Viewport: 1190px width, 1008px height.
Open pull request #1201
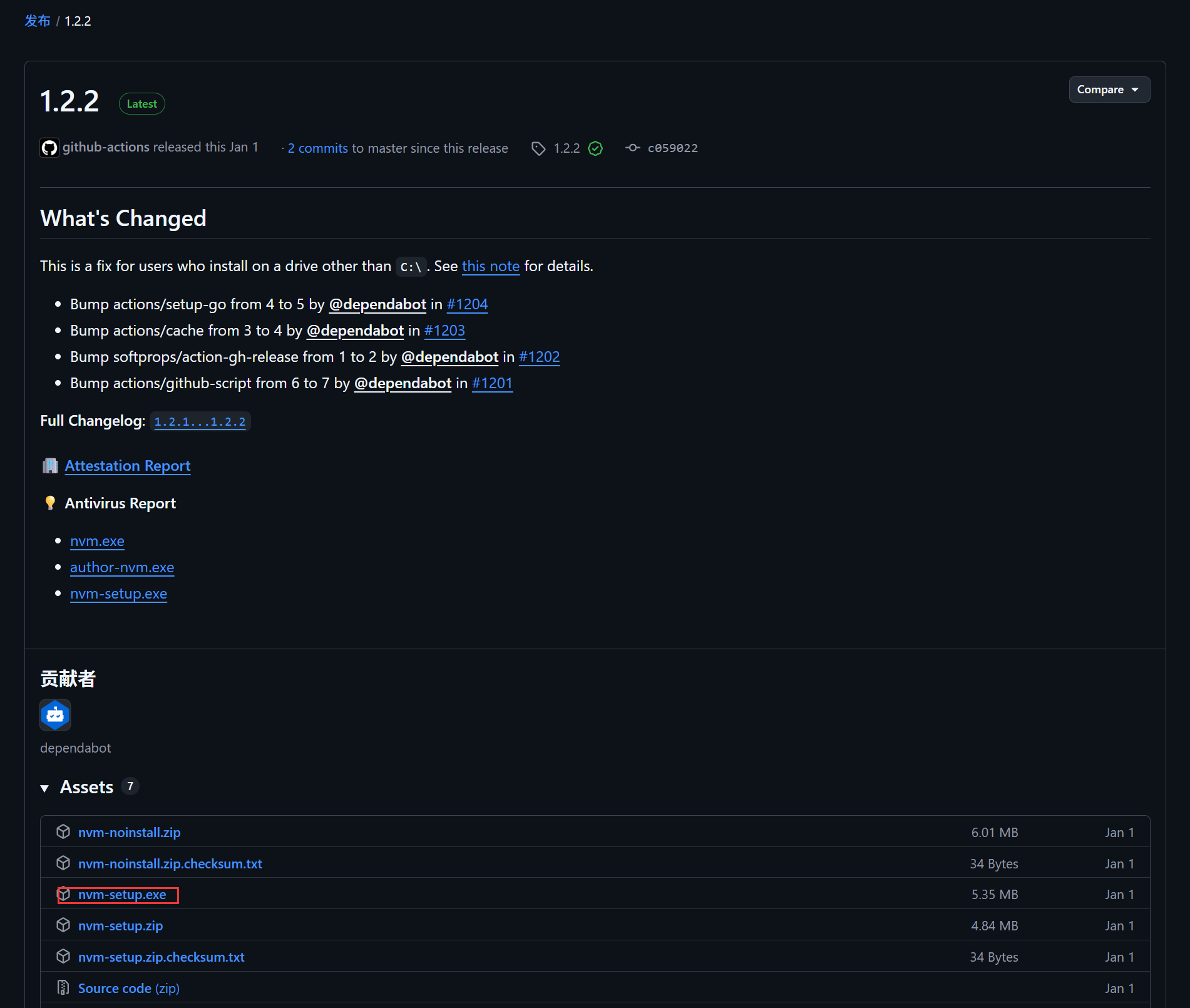492,383
